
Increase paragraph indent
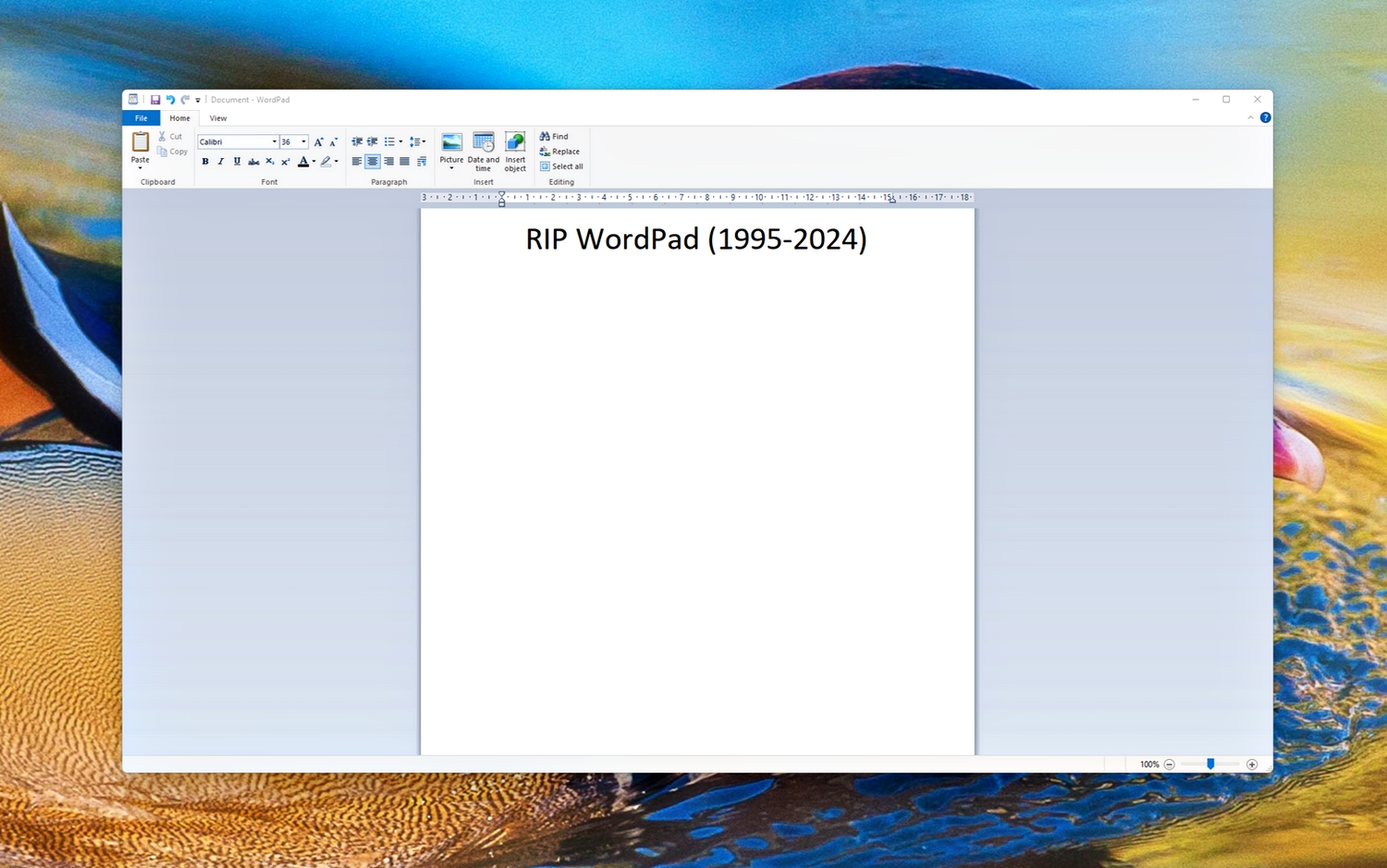[373, 141]
